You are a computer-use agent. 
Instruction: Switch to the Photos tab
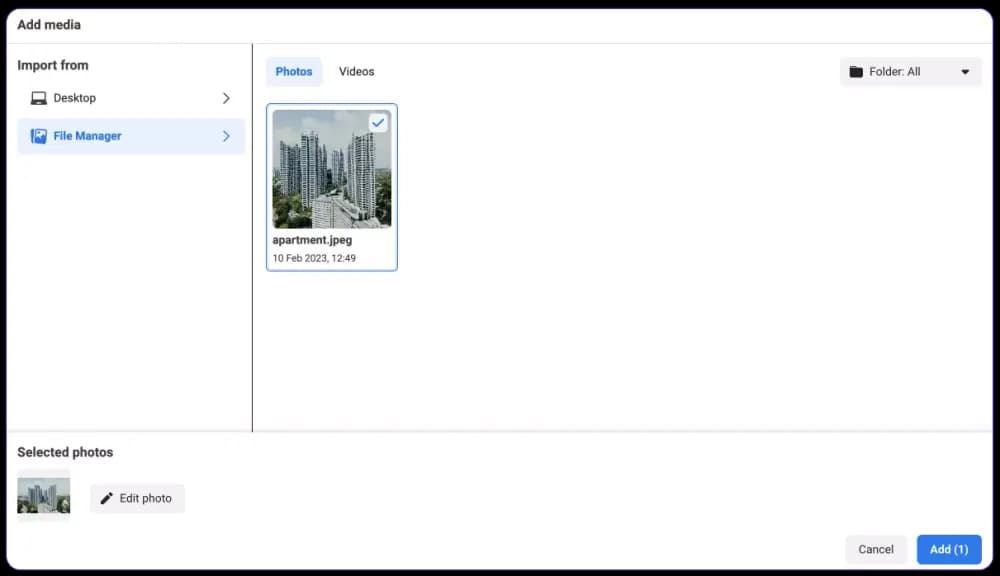click(x=294, y=72)
